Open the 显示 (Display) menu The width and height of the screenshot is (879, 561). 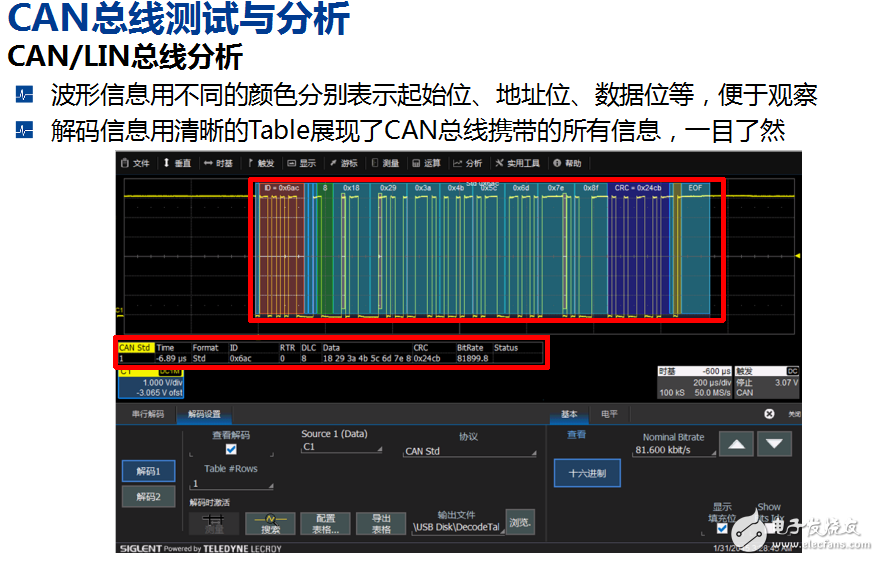pos(302,163)
